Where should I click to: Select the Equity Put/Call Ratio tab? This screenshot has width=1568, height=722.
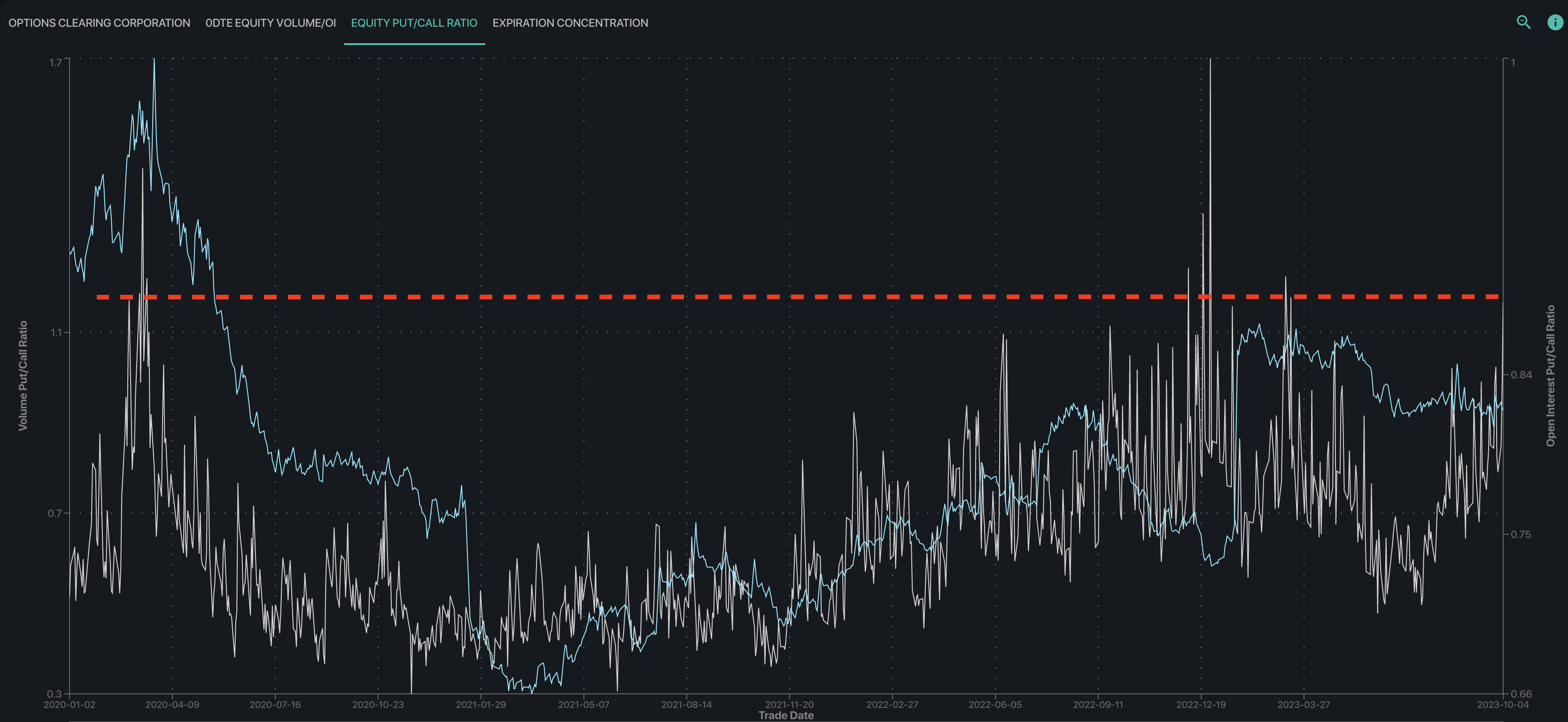coord(414,23)
